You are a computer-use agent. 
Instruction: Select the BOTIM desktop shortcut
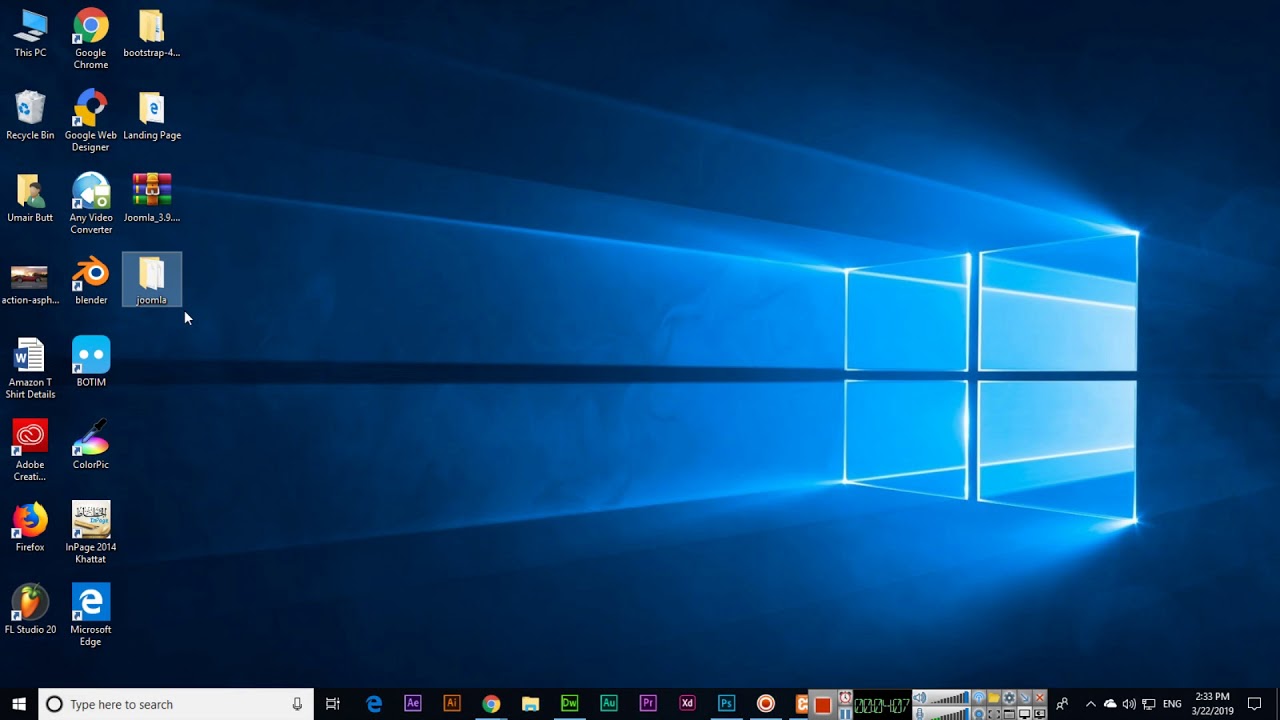[91, 362]
